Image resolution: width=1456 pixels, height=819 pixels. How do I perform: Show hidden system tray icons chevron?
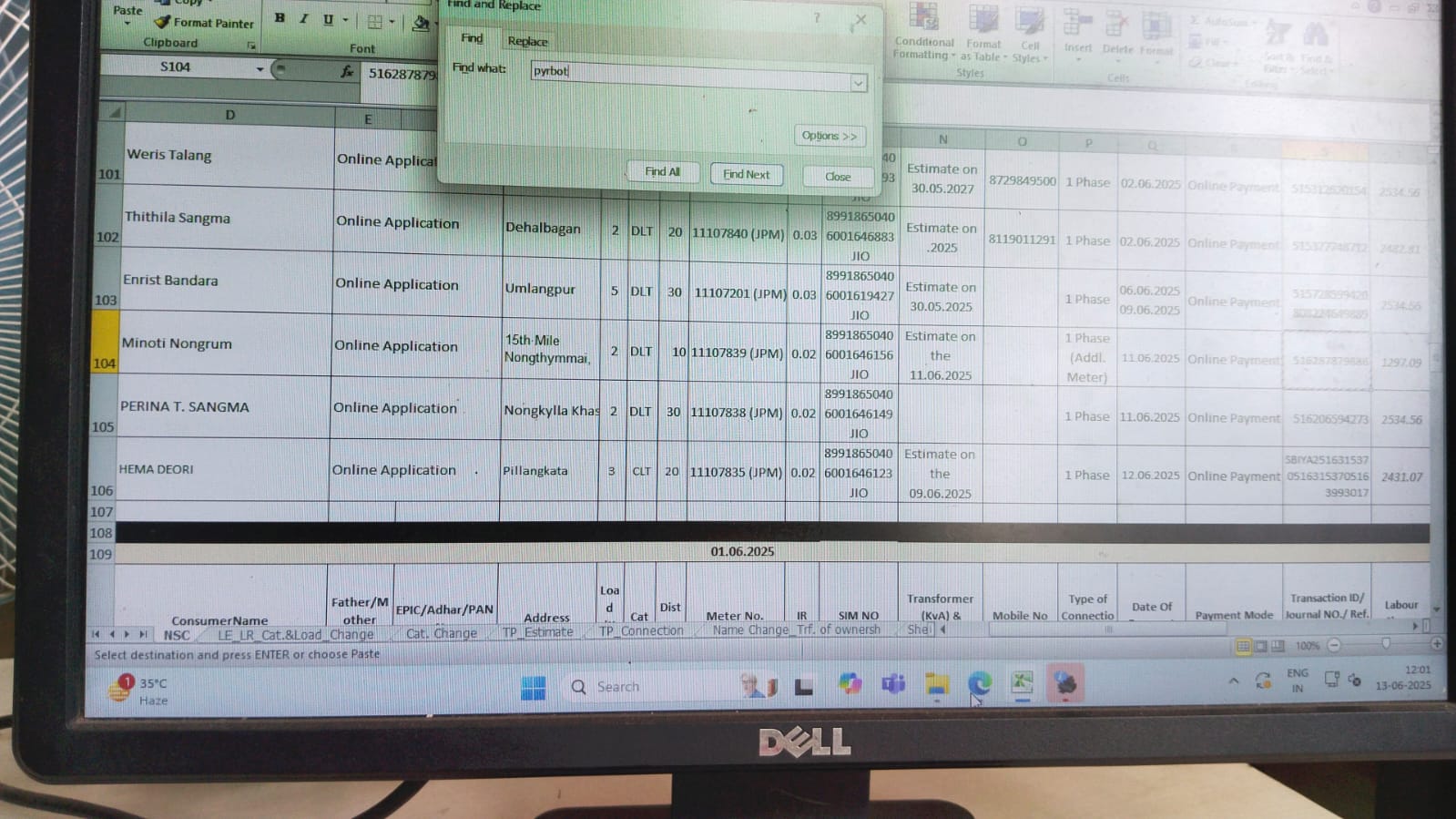(x=1233, y=680)
